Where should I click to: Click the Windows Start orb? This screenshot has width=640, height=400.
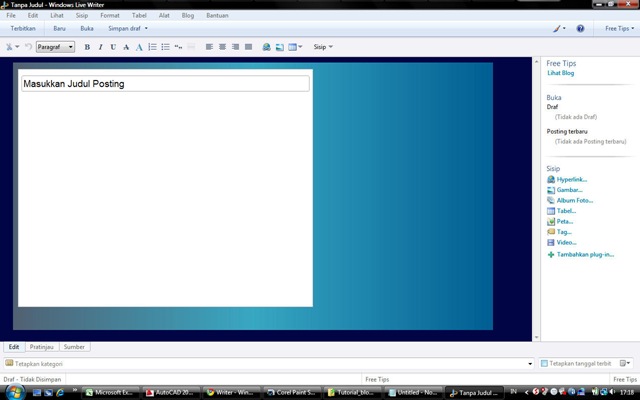click(15, 392)
